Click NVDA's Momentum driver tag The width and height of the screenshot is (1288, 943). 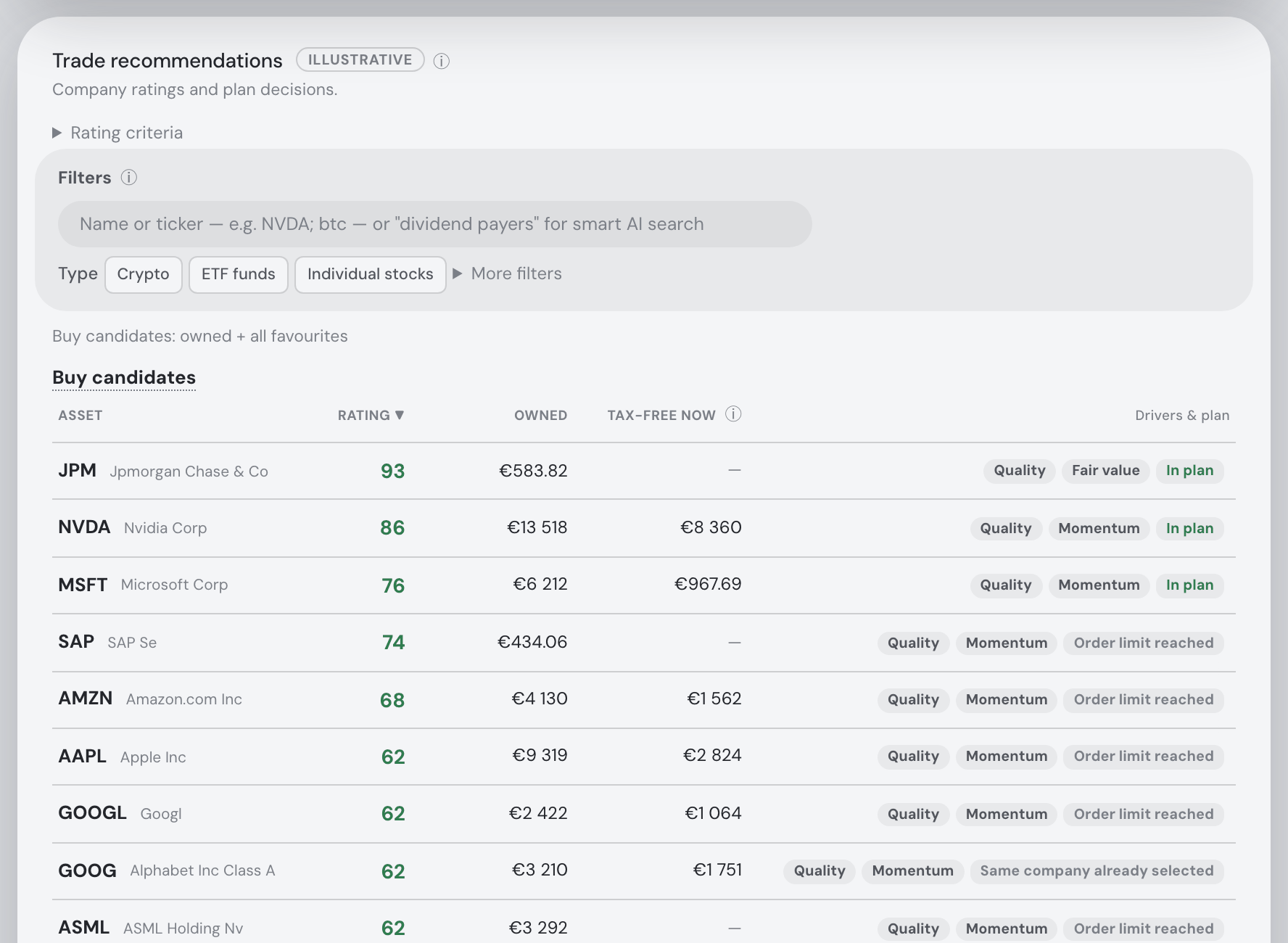click(x=1099, y=529)
